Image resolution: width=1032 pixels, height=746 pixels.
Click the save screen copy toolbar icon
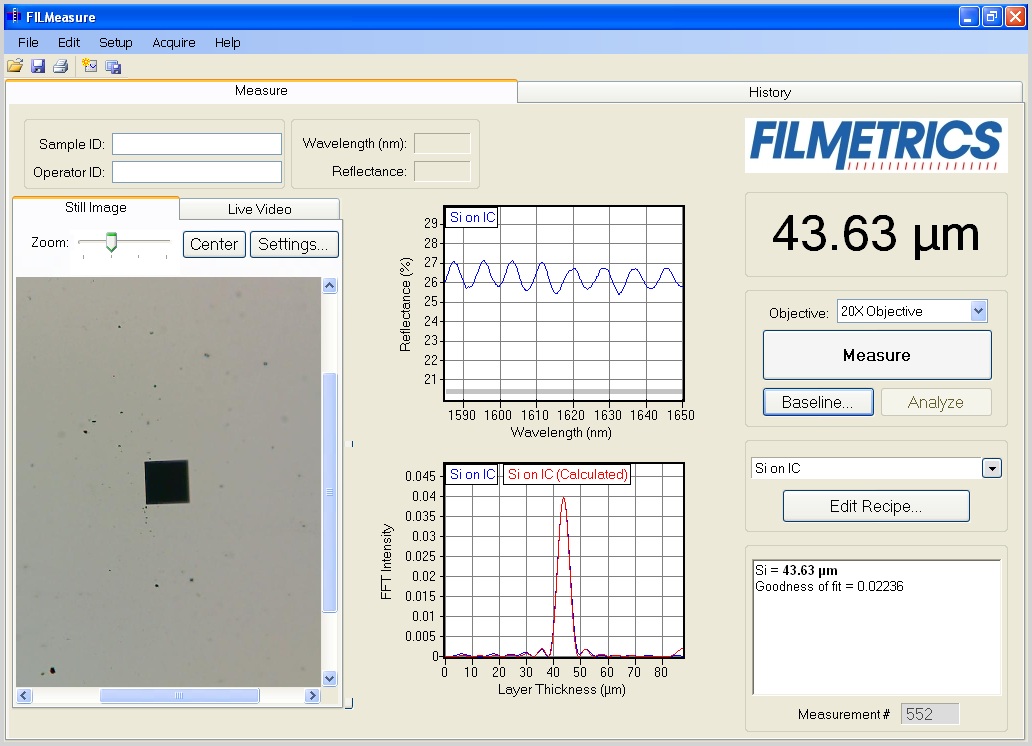(113, 67)
